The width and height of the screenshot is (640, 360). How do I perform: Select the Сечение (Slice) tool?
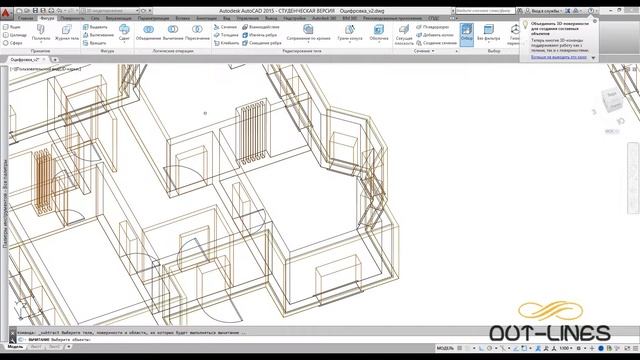pos(225,27)
